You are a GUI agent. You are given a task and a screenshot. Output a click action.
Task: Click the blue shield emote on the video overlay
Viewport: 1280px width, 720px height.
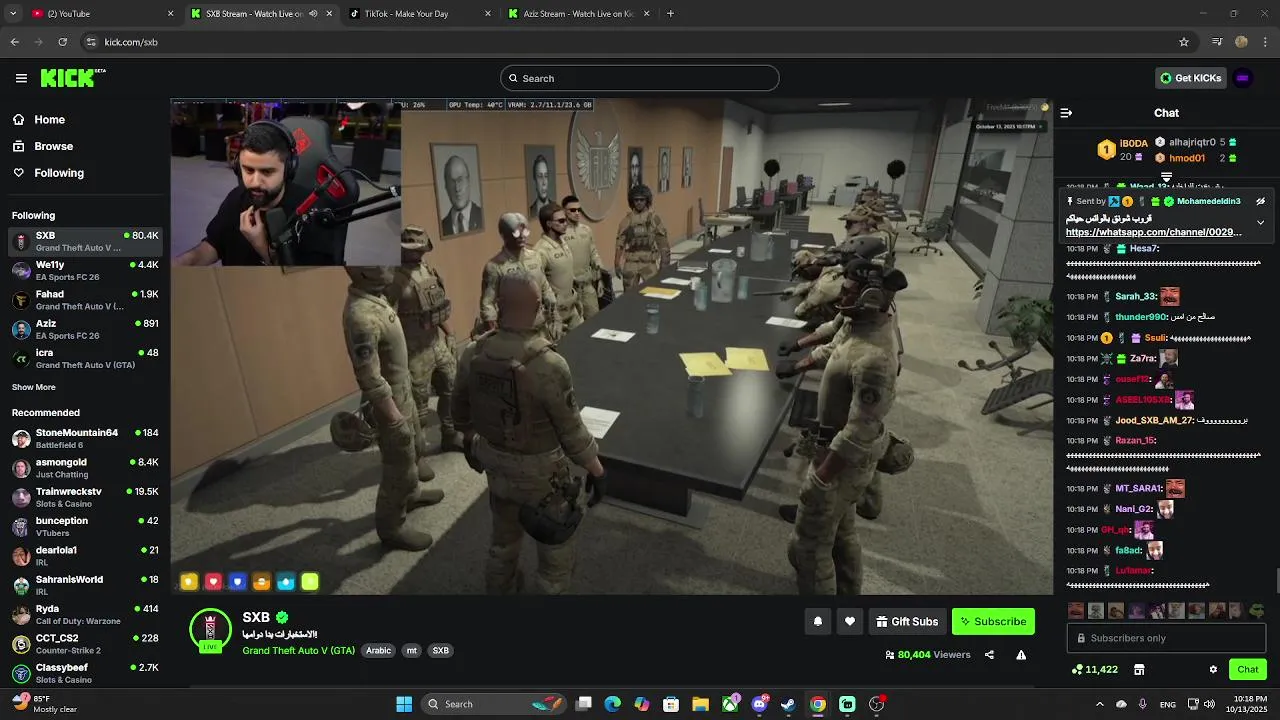click(237, 581)
